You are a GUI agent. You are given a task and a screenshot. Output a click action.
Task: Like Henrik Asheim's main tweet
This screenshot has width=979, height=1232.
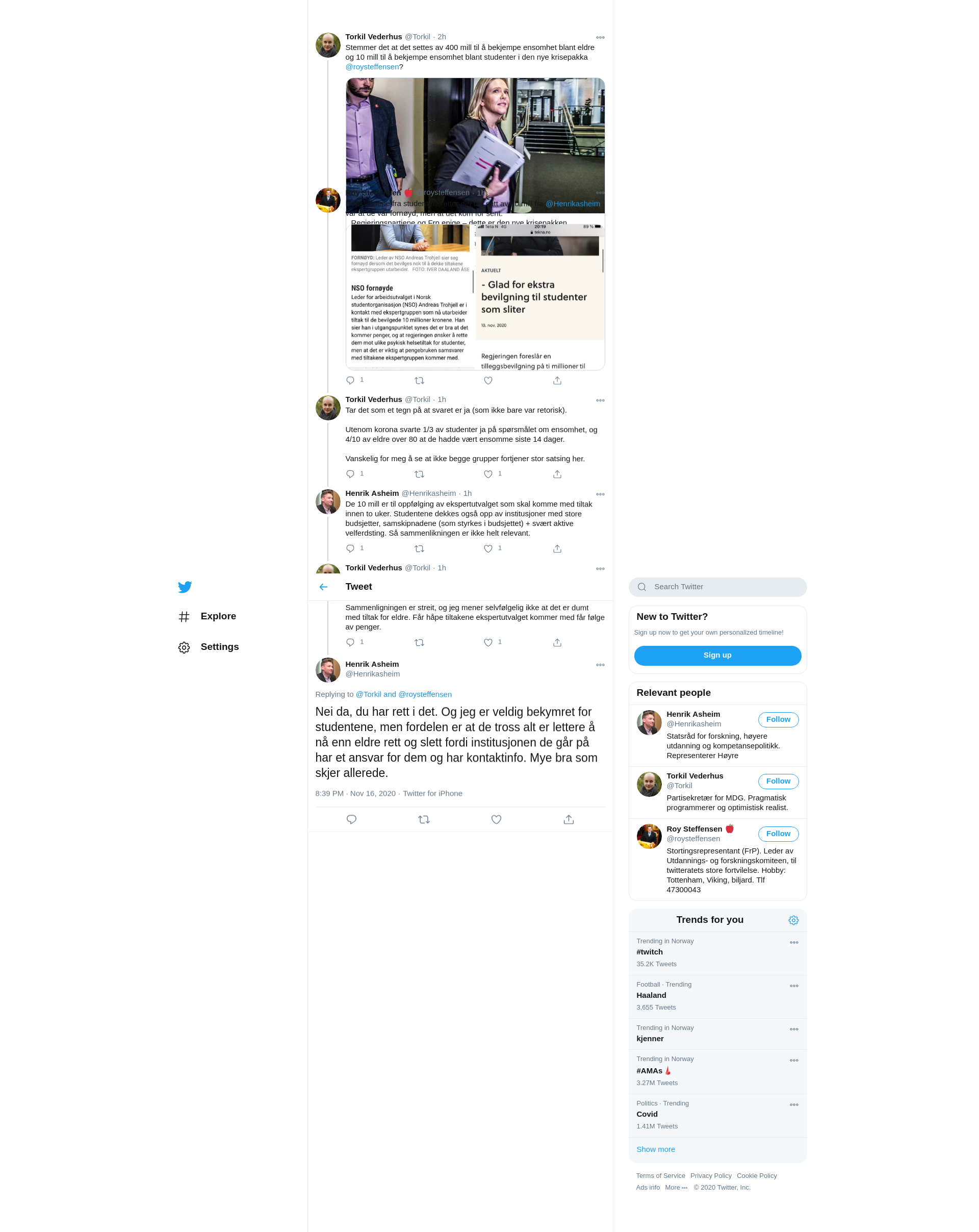click(496, 819)
